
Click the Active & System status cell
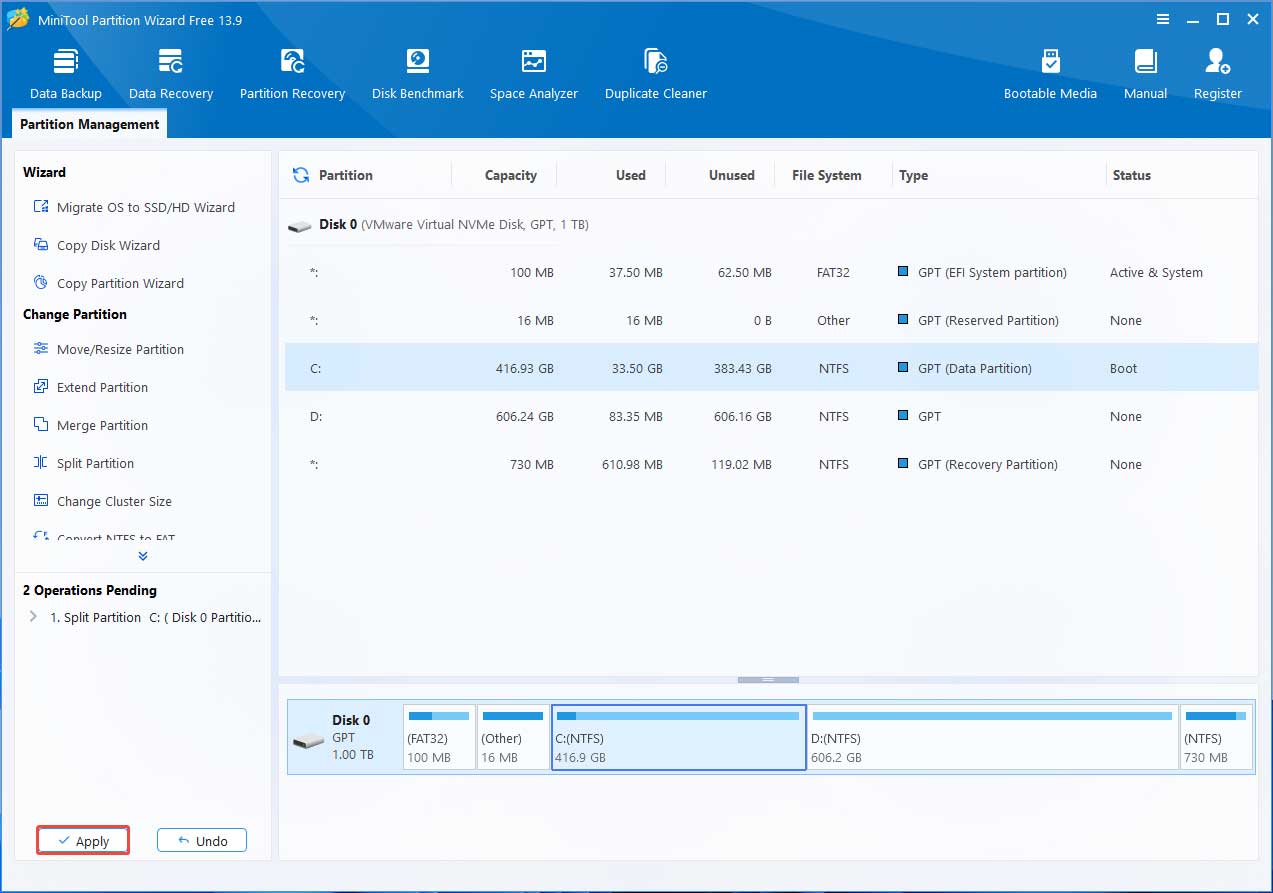coord(1156,272)
